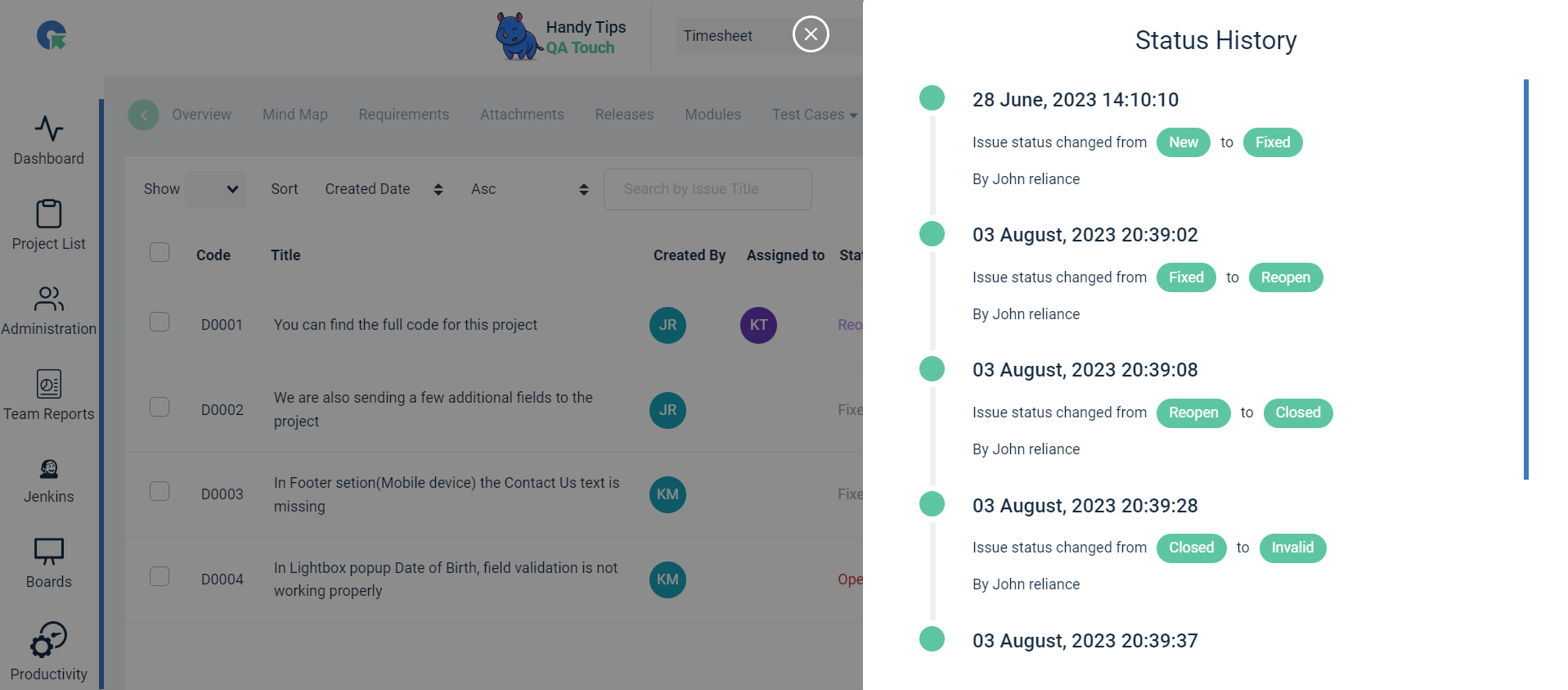Open Administration users icon
Viewport: 1568px width, 690px height.
(x=49, y=299)
